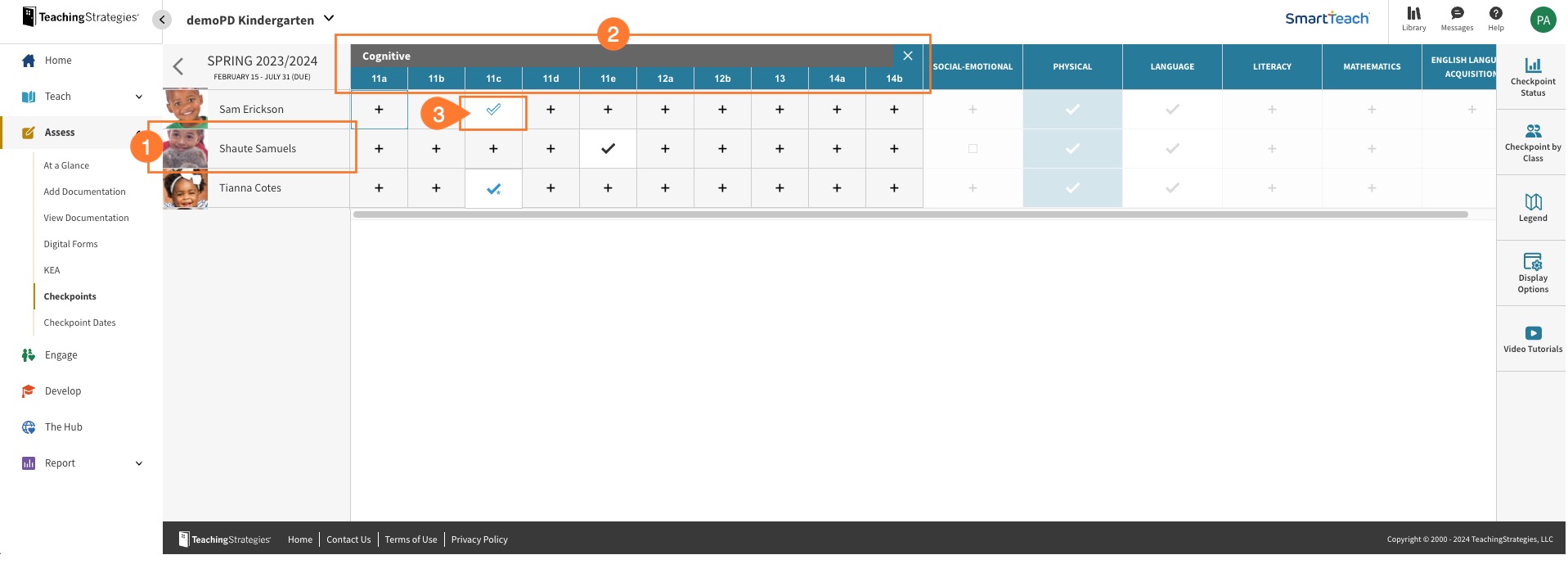Open Checkpoint Dates in sidebar

[x=79, y=323]
